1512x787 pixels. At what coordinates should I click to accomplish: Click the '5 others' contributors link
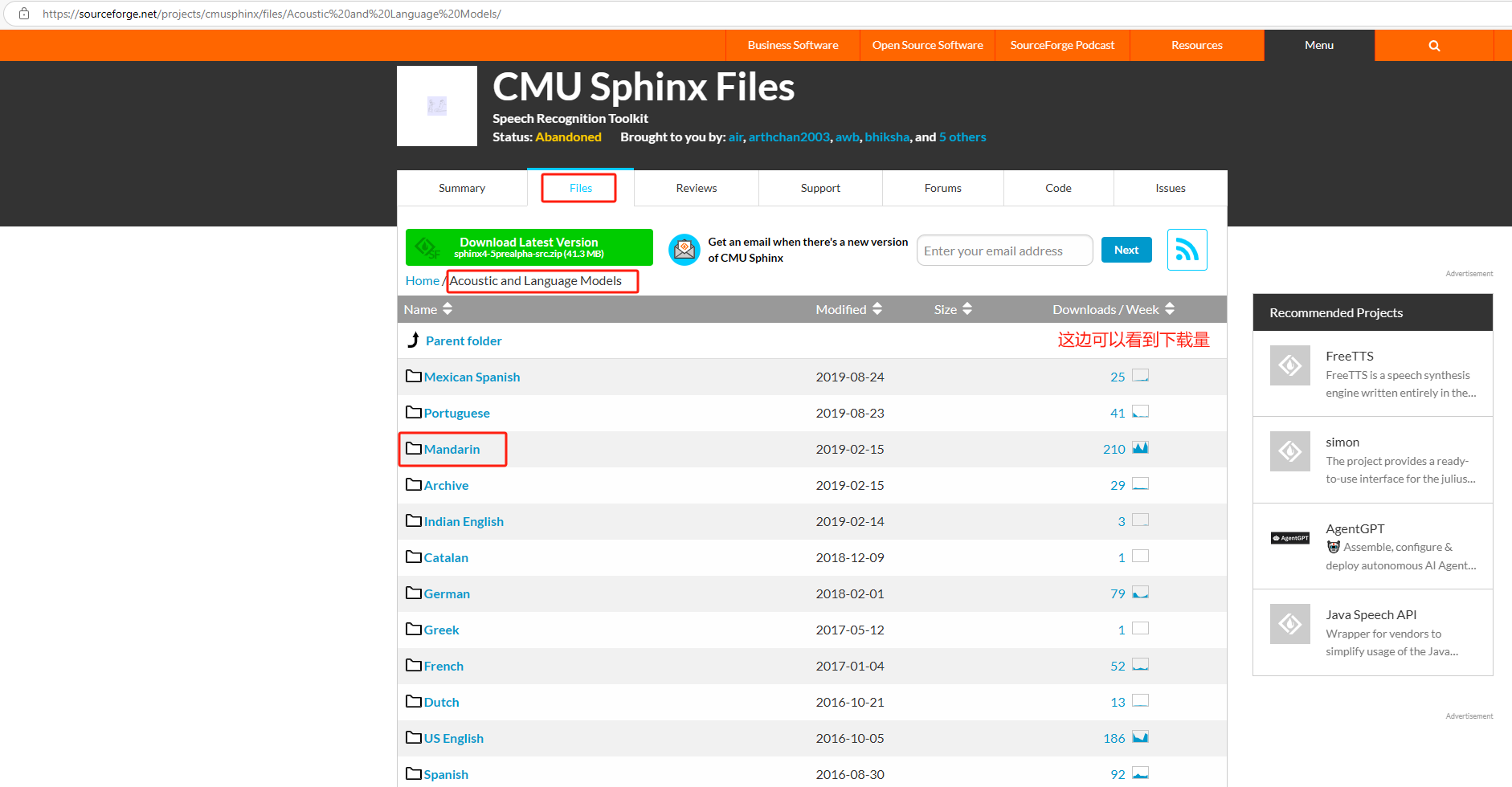coord(962,137)
